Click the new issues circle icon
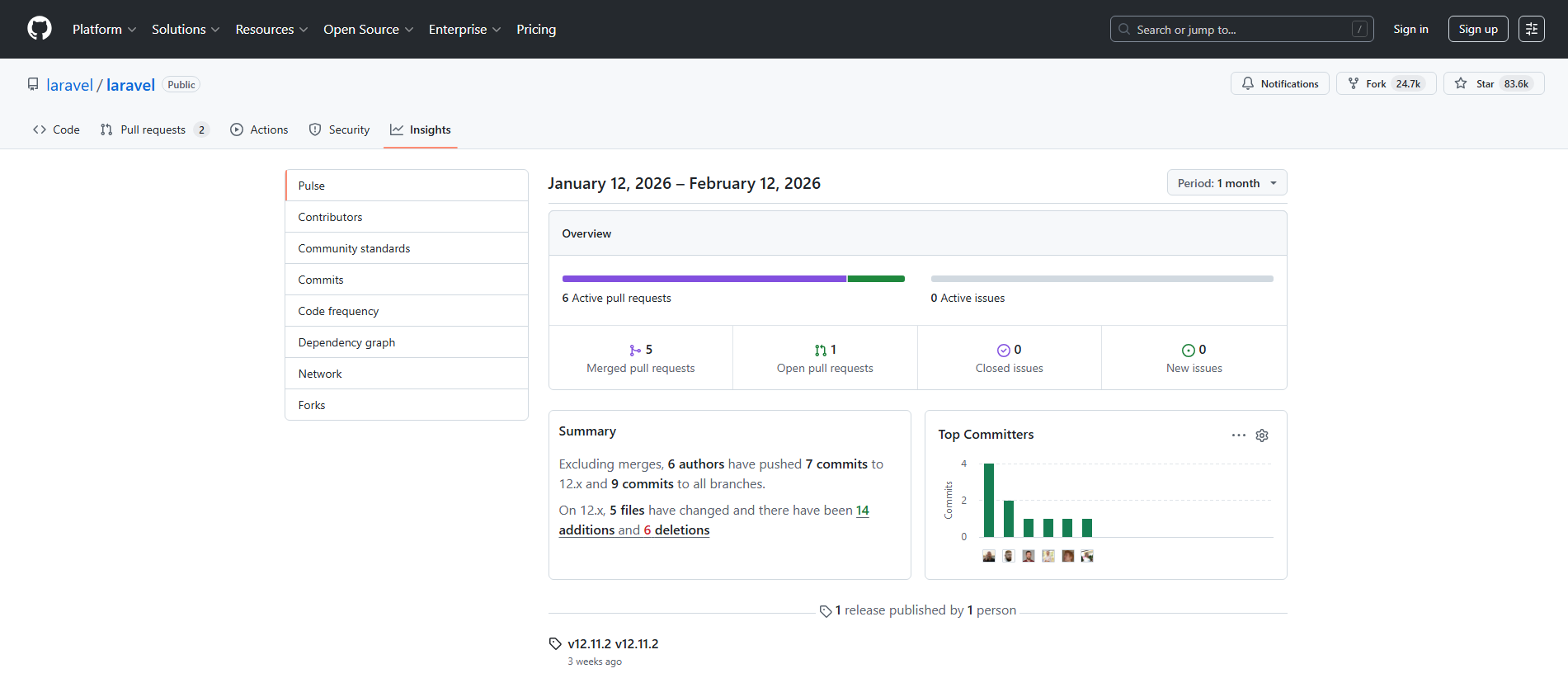1568x678 pixels. pos(1189,351)
